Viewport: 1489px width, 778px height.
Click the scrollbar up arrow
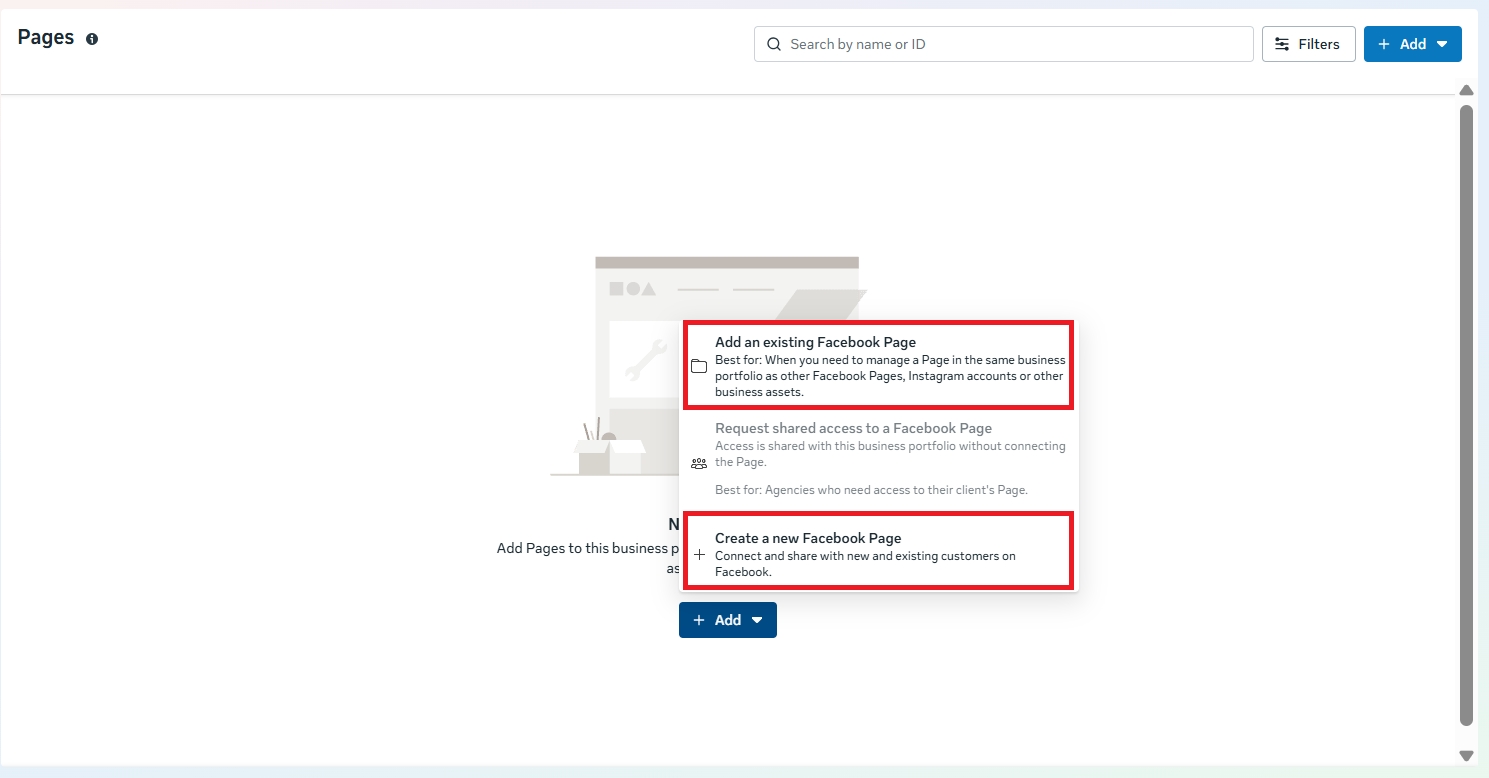(1466, 90)
